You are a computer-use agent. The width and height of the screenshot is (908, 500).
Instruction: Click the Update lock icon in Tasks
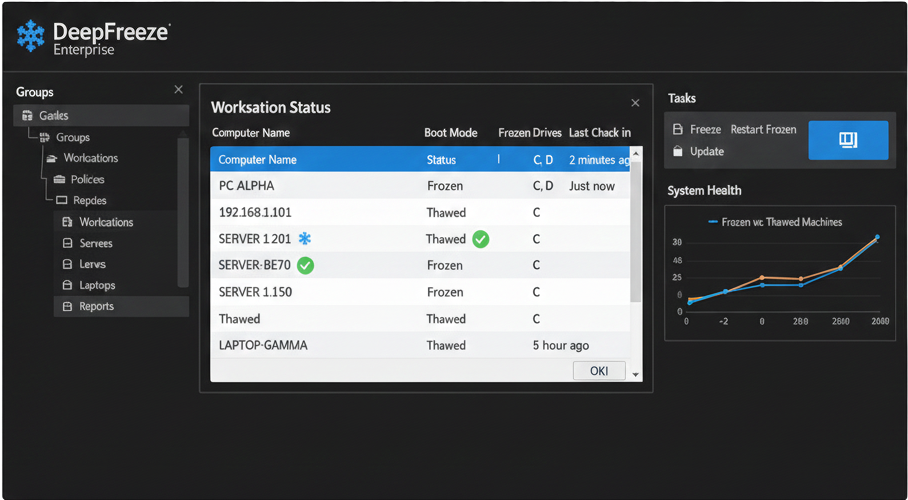point(677,151)
